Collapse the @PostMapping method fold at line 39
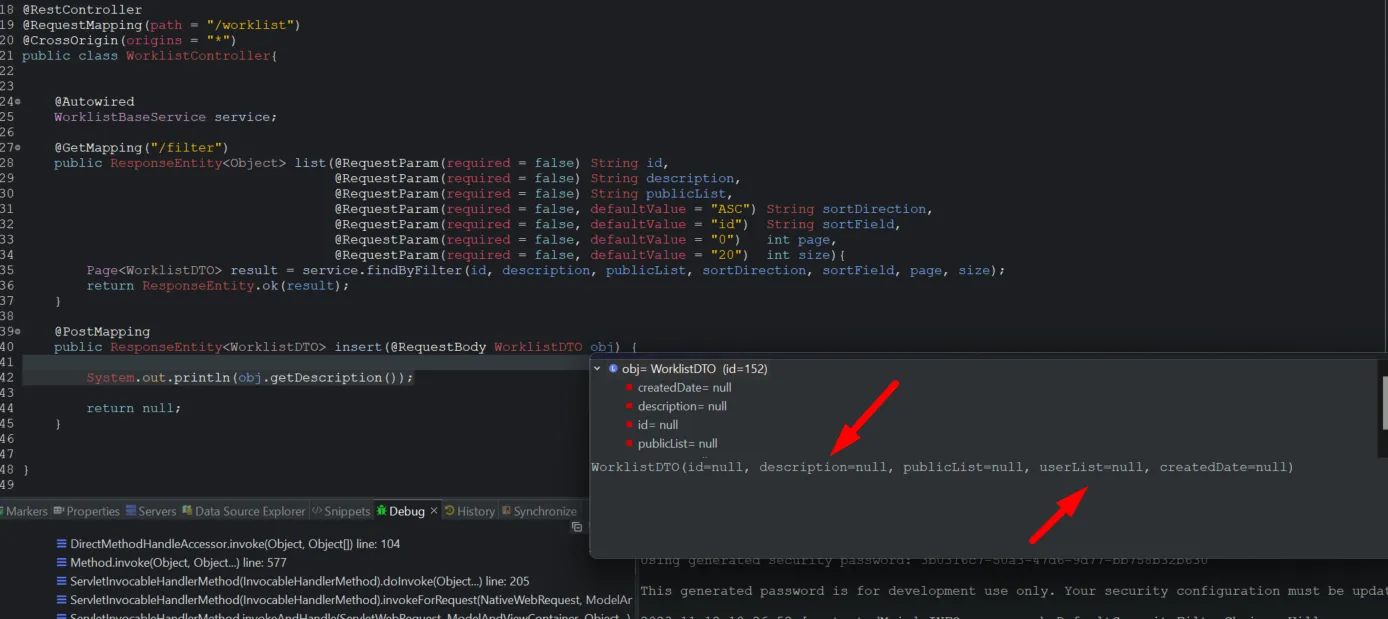 click(x=18, y=332)
